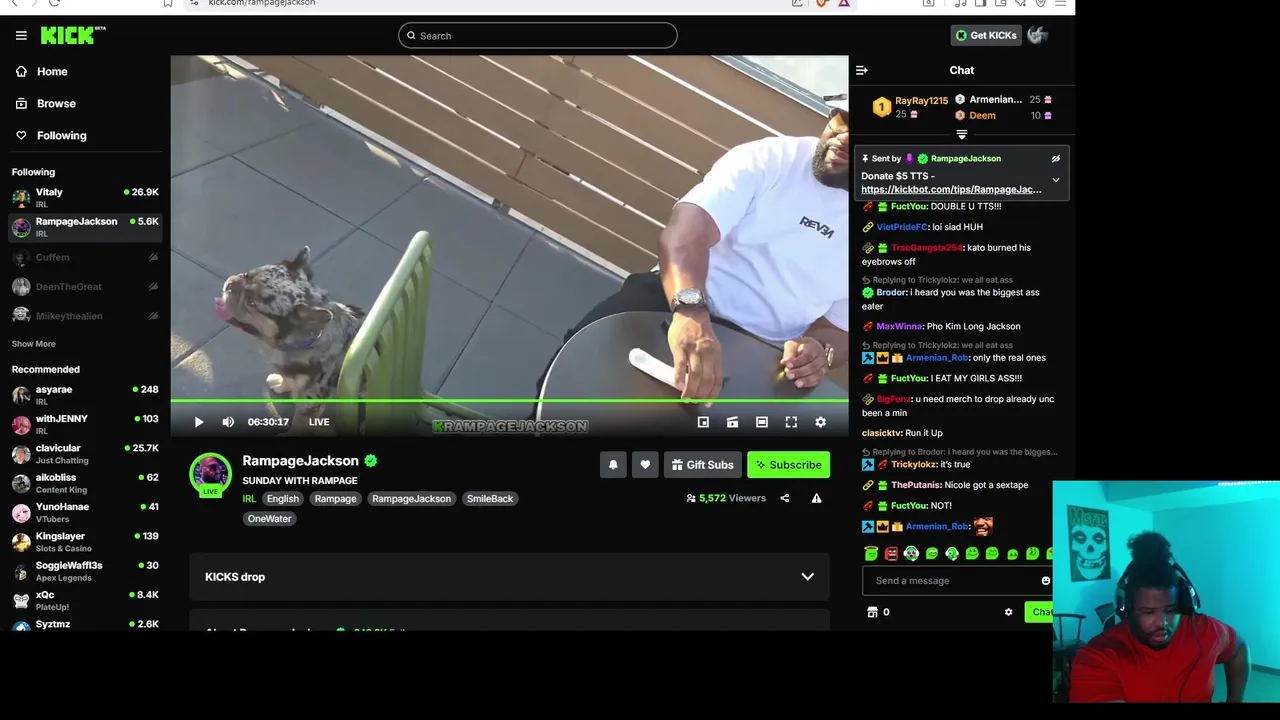The image size is (1280, 720).
Task: Click chat username ThePutanis
Action: [914, 485]
